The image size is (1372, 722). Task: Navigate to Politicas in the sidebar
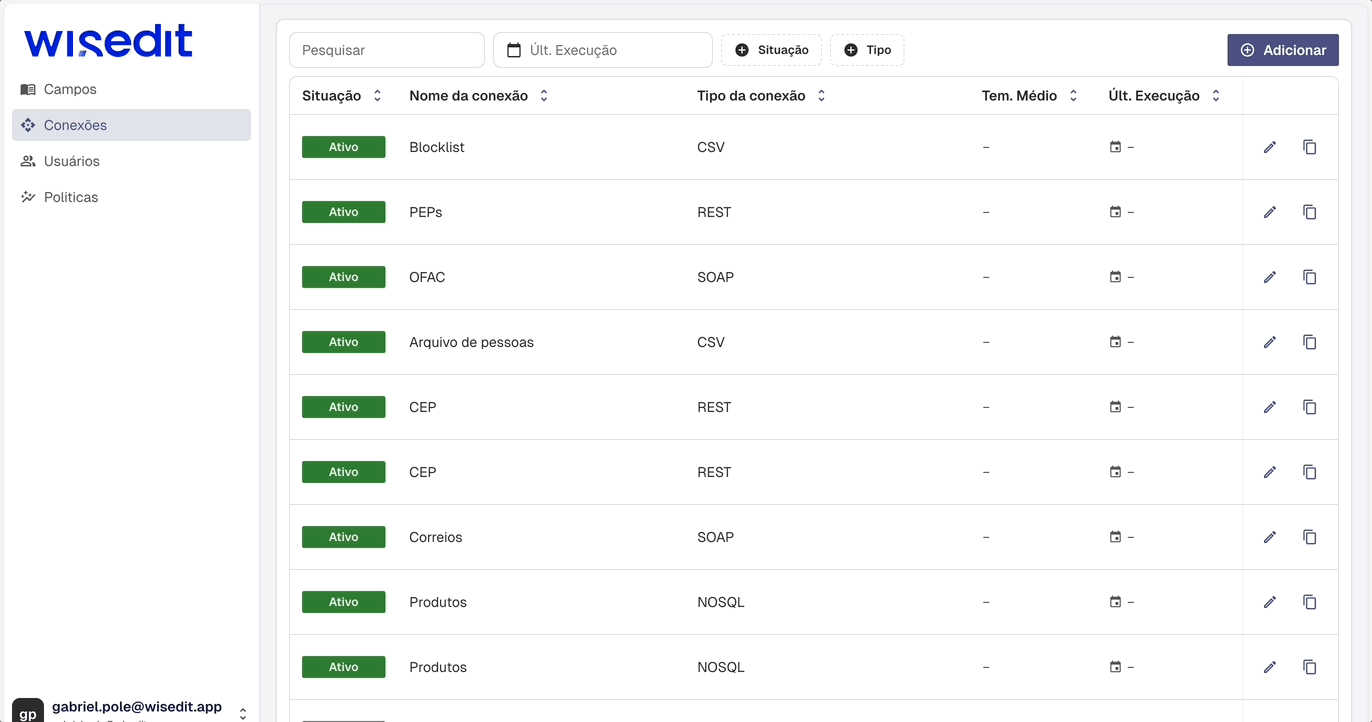point(71,197)
